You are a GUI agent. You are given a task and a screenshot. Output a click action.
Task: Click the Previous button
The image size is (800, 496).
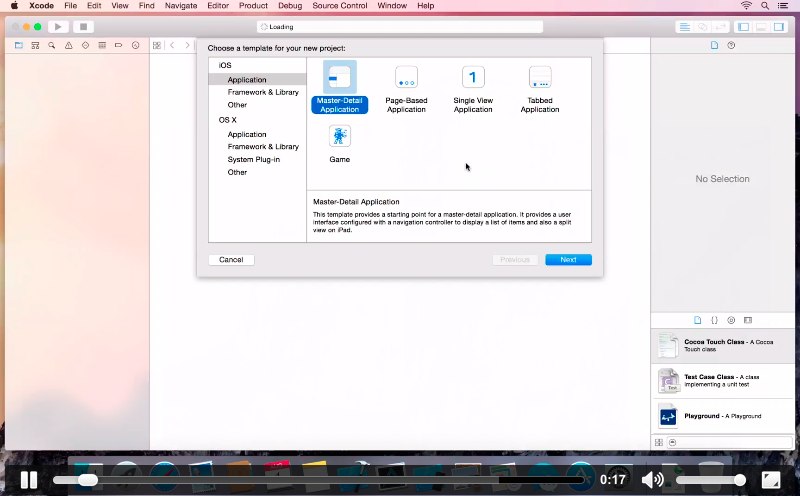pyautogui.click(x=515, y=260)
